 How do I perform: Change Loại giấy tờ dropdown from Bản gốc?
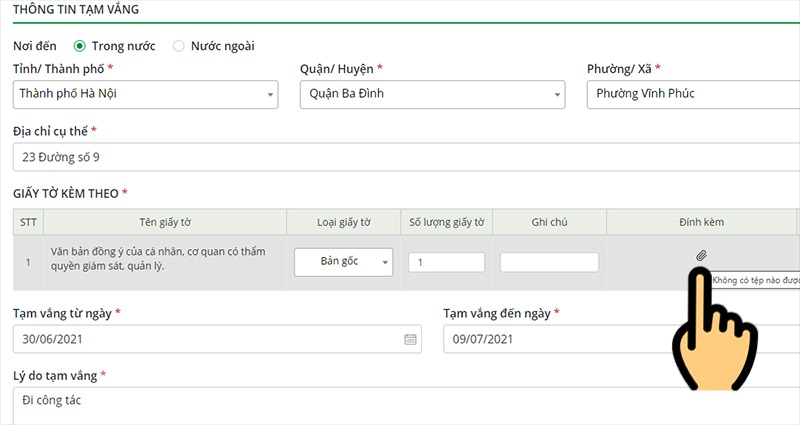pos(343,262)
